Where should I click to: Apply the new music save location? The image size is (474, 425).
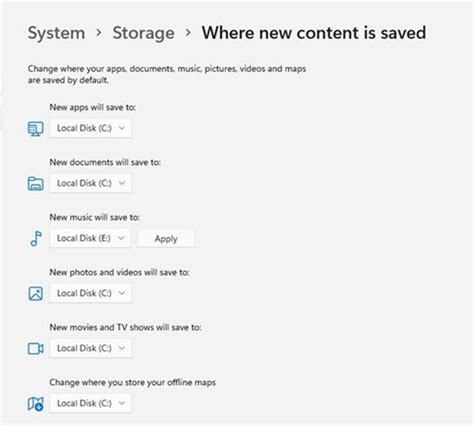point(166,239)
